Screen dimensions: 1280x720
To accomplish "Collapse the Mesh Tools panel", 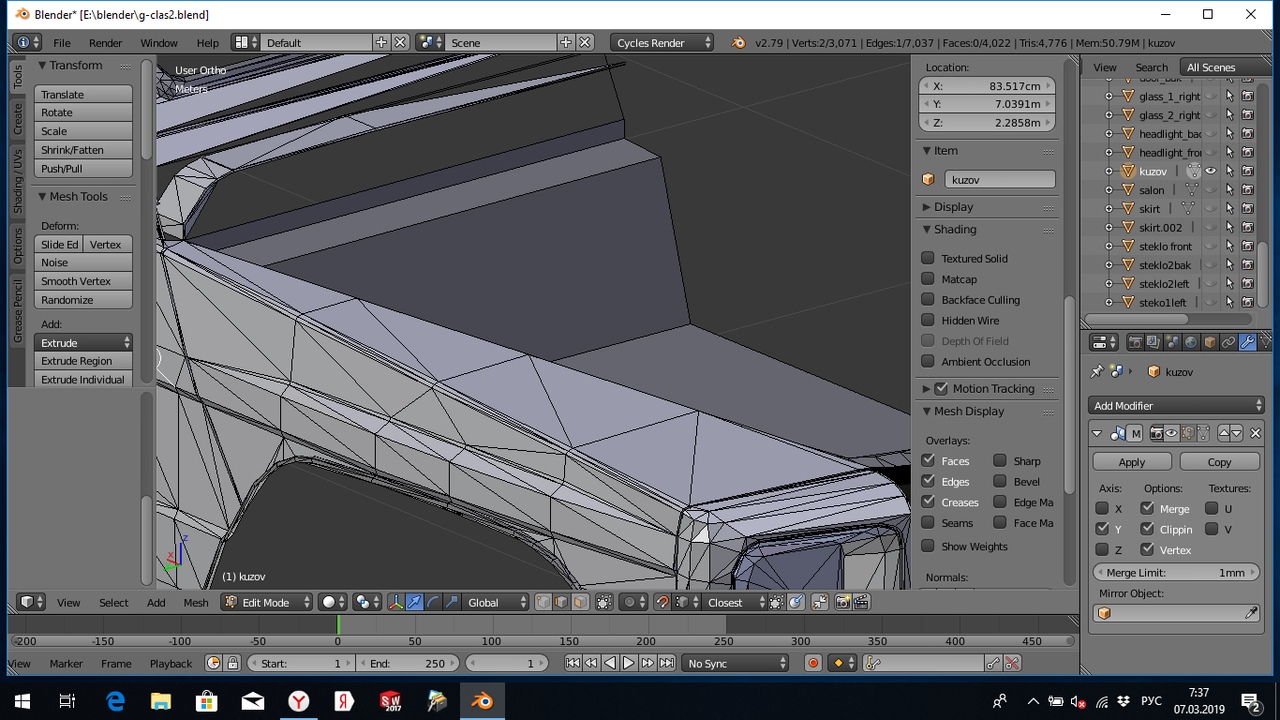I will point(43,197).
